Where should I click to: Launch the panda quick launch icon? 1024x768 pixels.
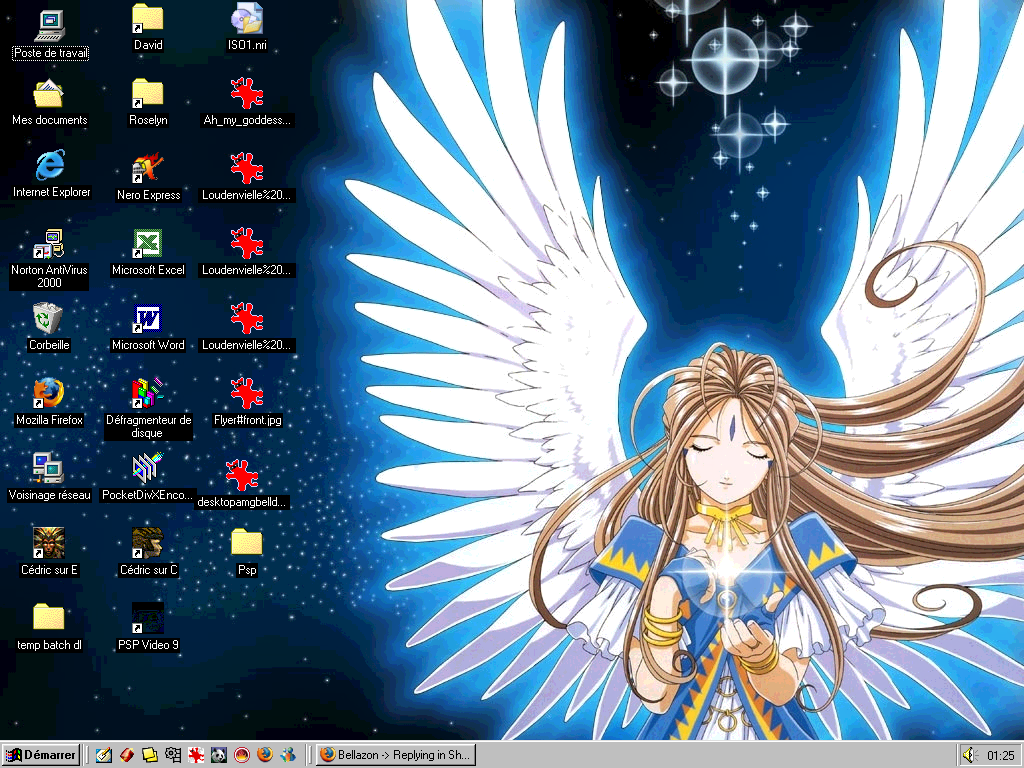click(x=219, y=755)
